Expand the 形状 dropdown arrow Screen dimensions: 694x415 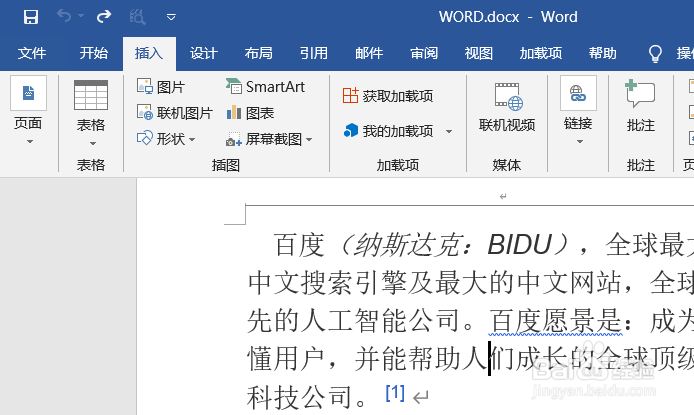coord(192,139)
